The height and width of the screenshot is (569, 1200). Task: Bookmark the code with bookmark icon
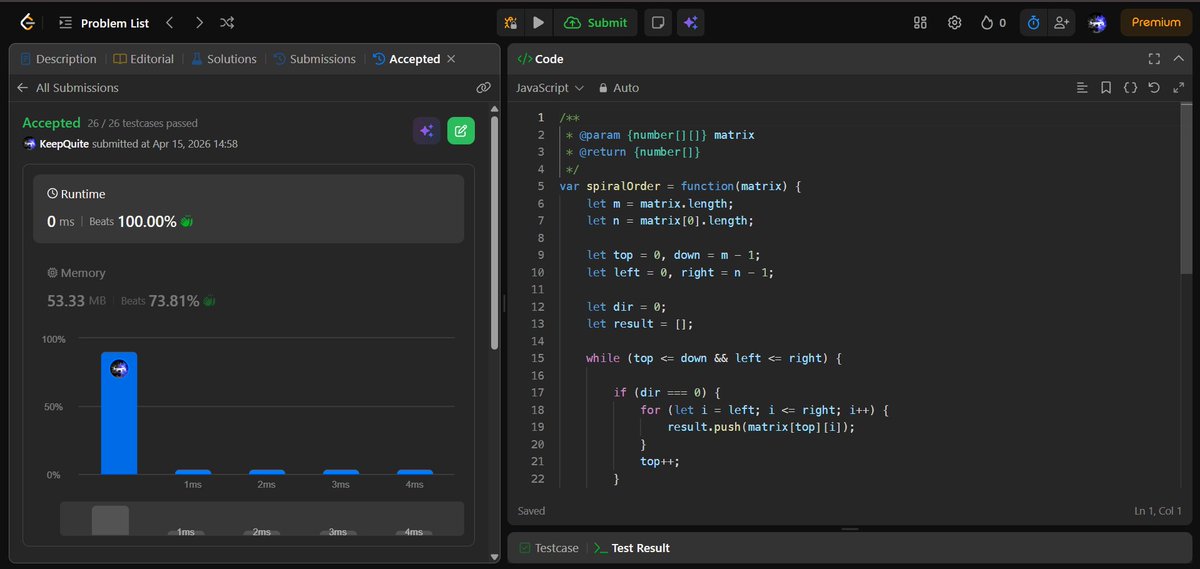coord(1106,88)
